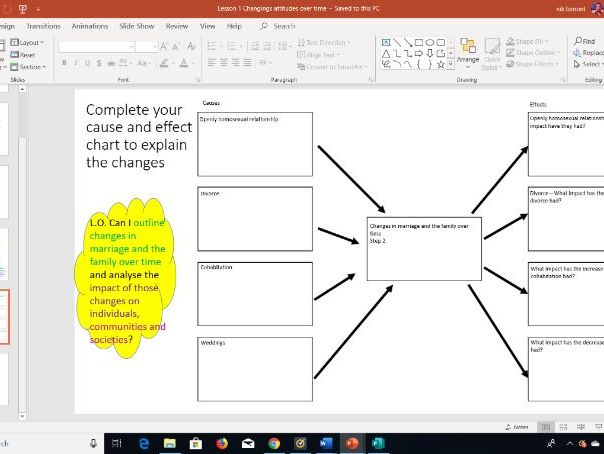Open Google Chrome from the taskbar
Viewport: 604px width, 454px height.
tap(274, 442)
